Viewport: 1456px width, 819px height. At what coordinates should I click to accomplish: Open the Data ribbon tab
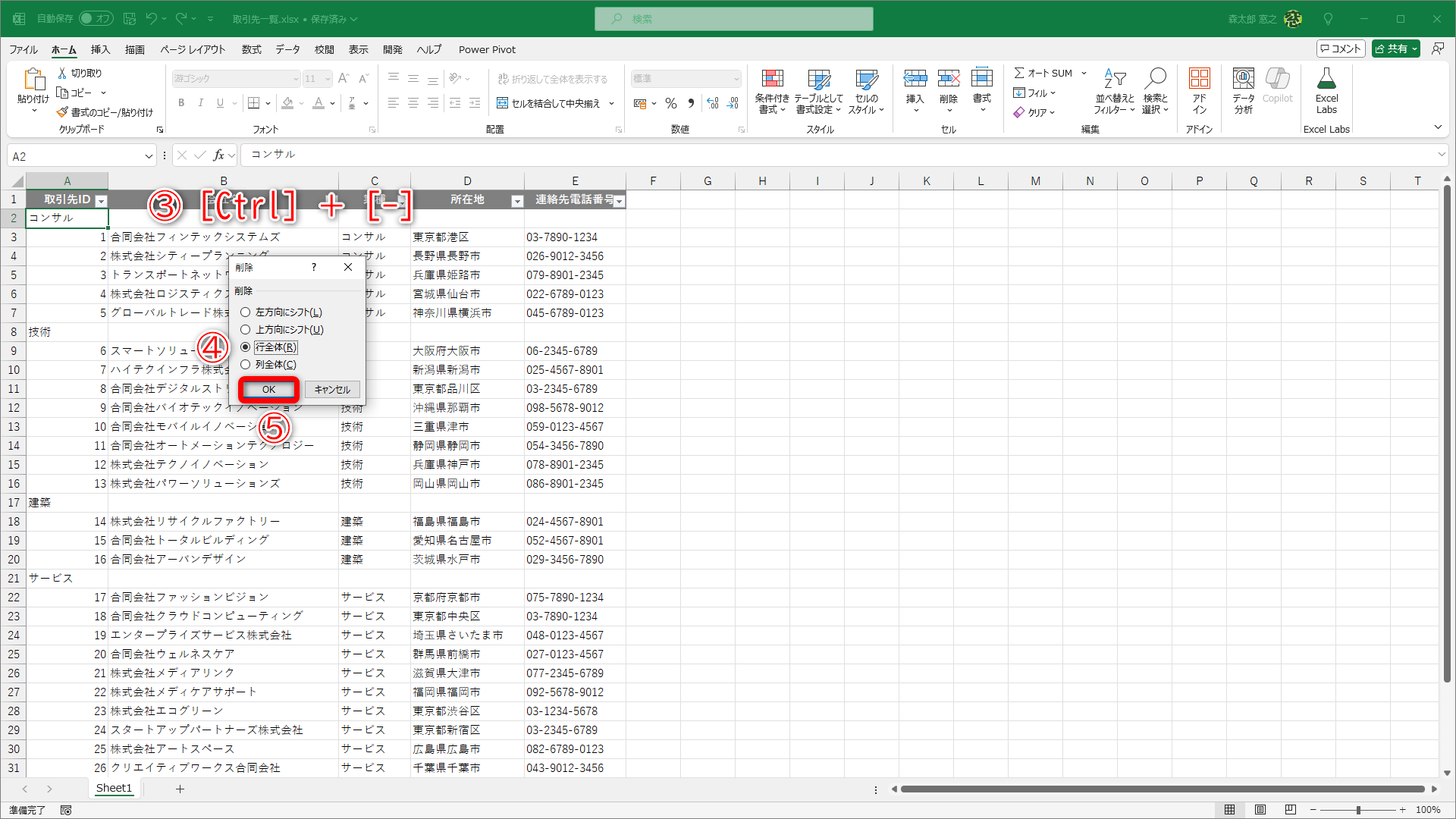287,49
